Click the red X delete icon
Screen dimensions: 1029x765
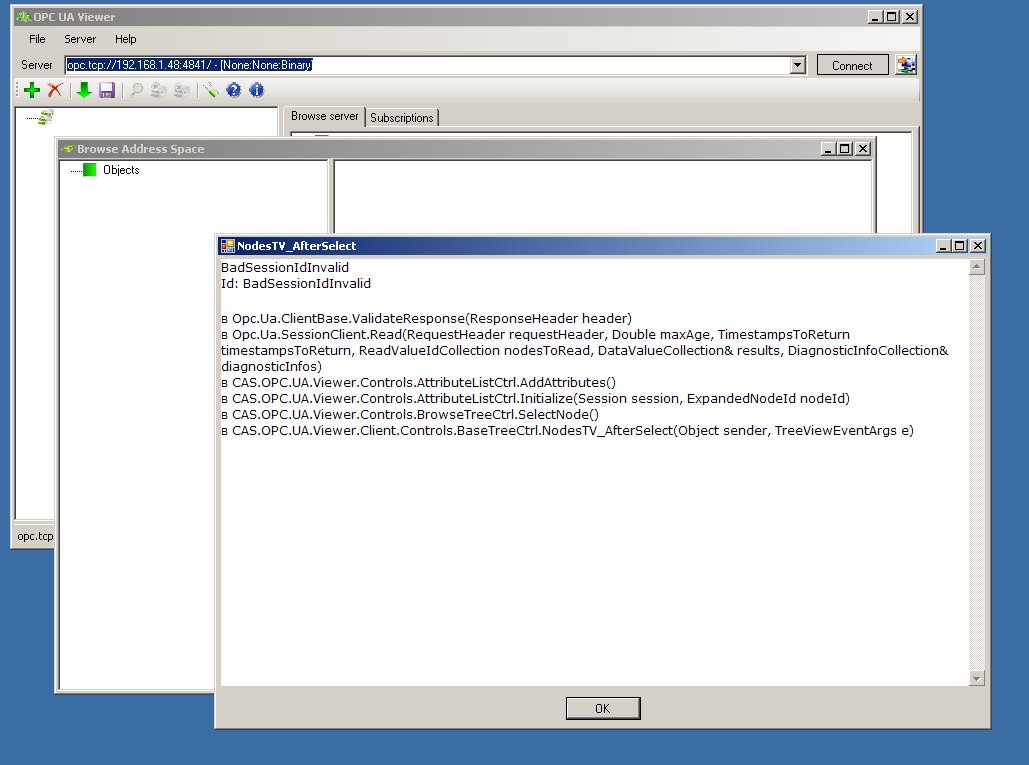tap(55, 90)
